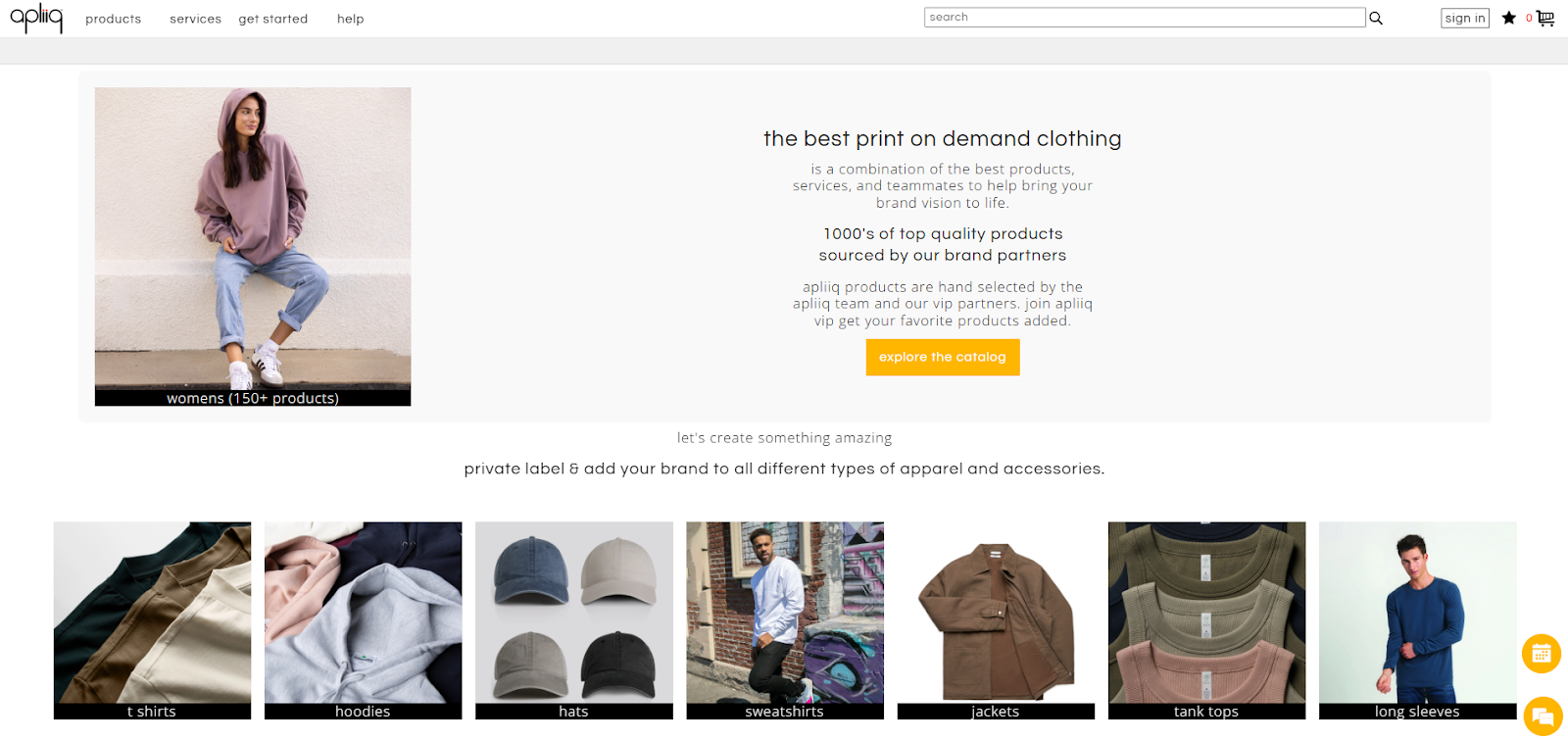
Task: Click the search magnifier icon
Action: point(1375,17)
